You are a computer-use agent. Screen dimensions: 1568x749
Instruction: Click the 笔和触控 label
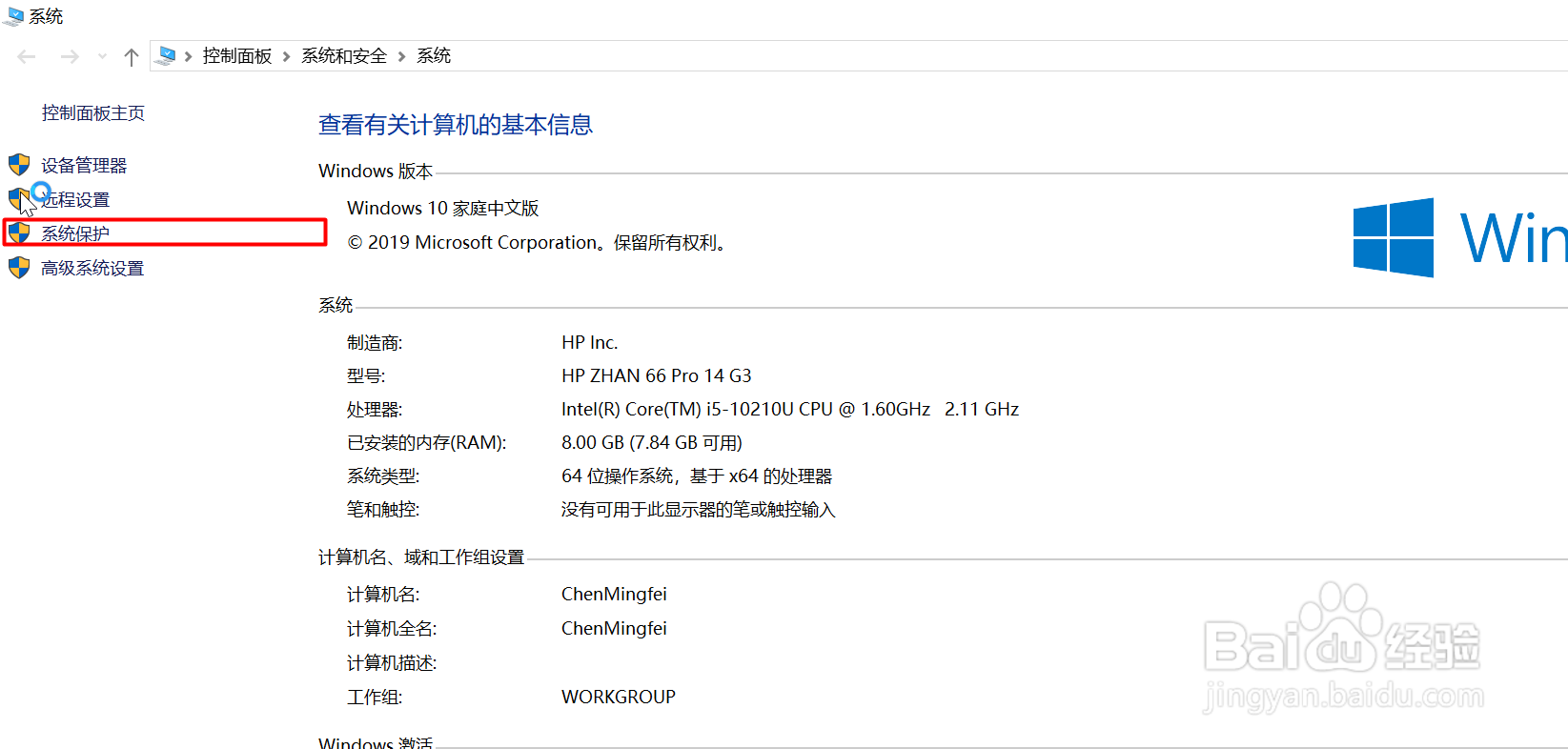[383, 510]
